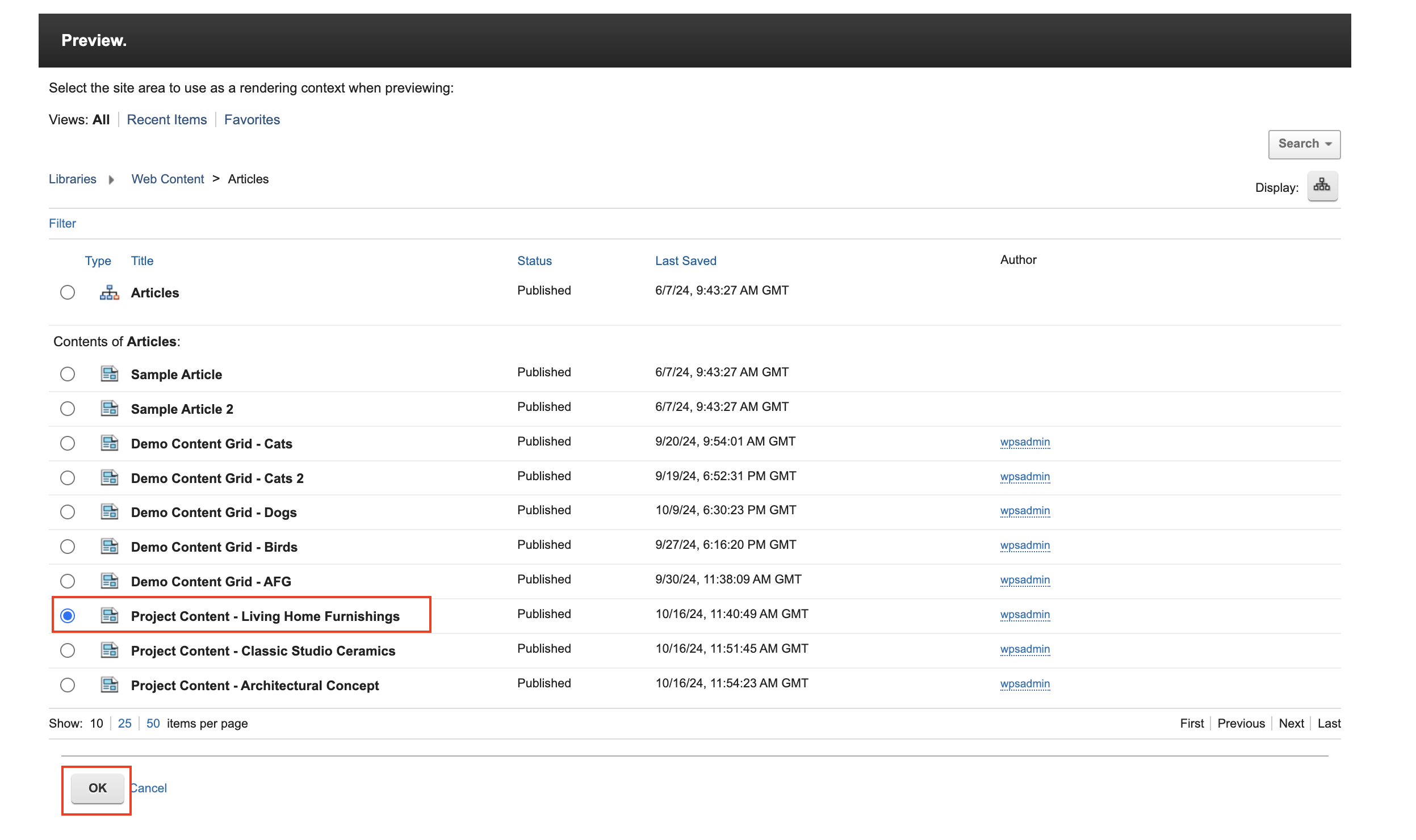Click the Classic Studio Ceramics content icon
The width and height of the screenshot is (1416, 840).
pos(109,650)
